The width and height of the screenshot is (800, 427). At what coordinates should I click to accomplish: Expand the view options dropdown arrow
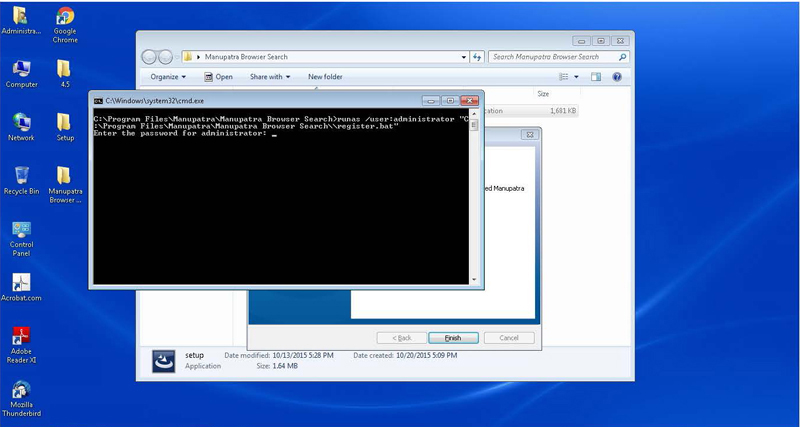click(577, 77)
